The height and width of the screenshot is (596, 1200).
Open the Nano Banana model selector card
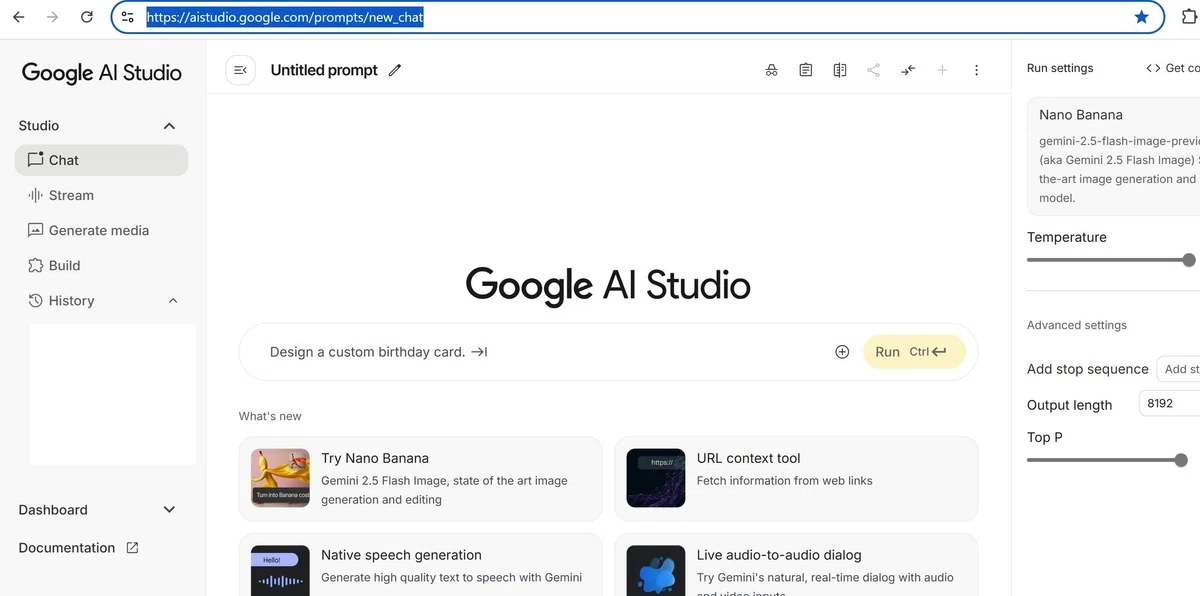tap(1113, 156)
